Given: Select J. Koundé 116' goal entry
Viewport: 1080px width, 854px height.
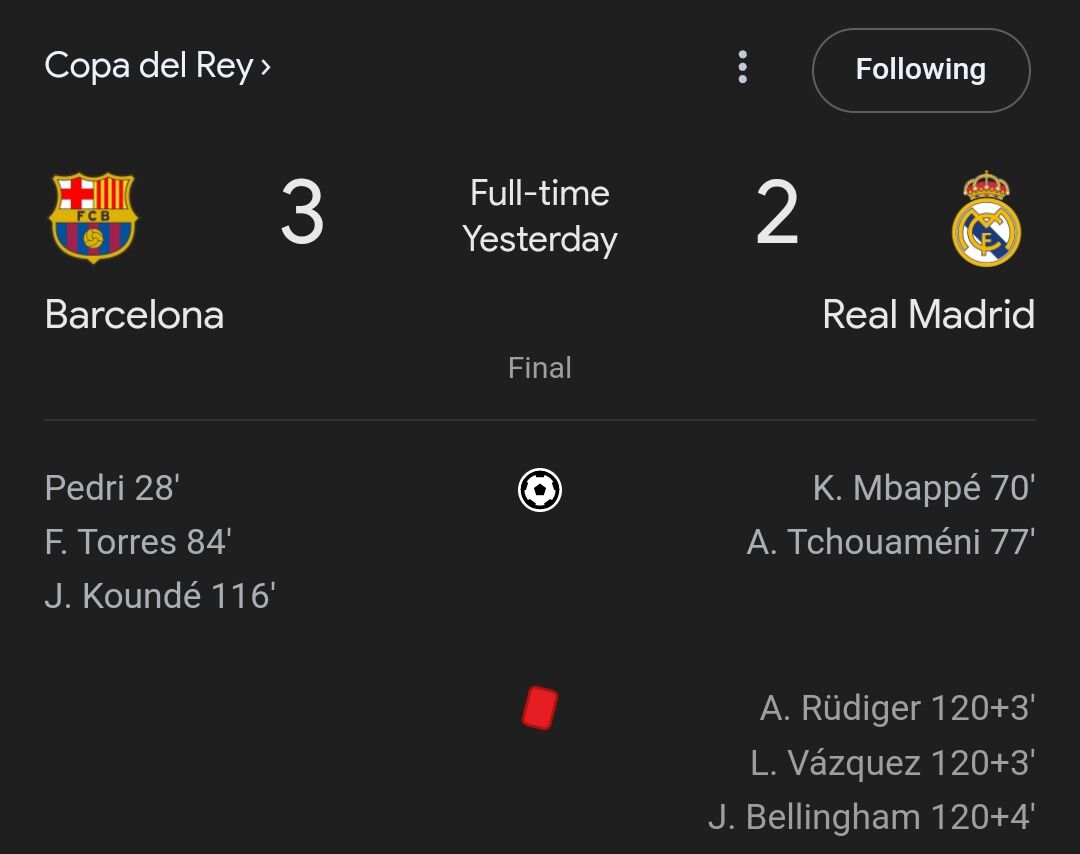Looking at the screenshot, I should click(160, 596).
